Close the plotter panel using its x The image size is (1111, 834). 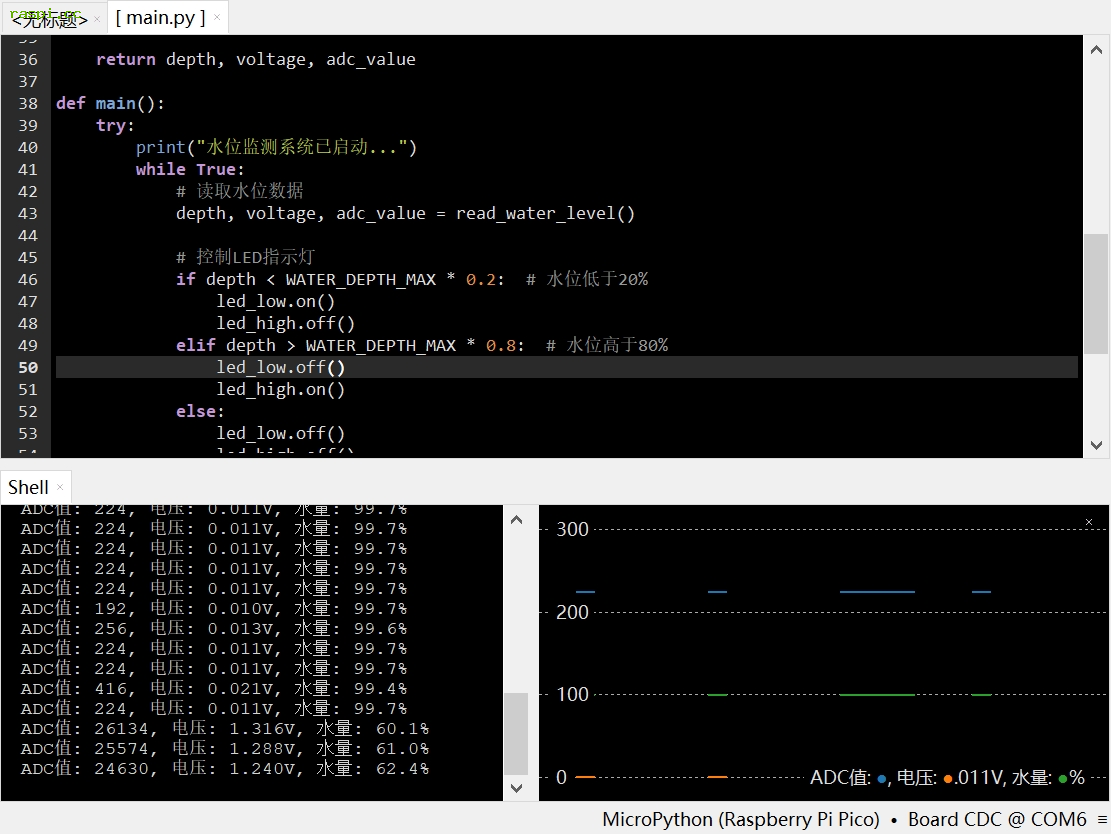[1089, 522]
